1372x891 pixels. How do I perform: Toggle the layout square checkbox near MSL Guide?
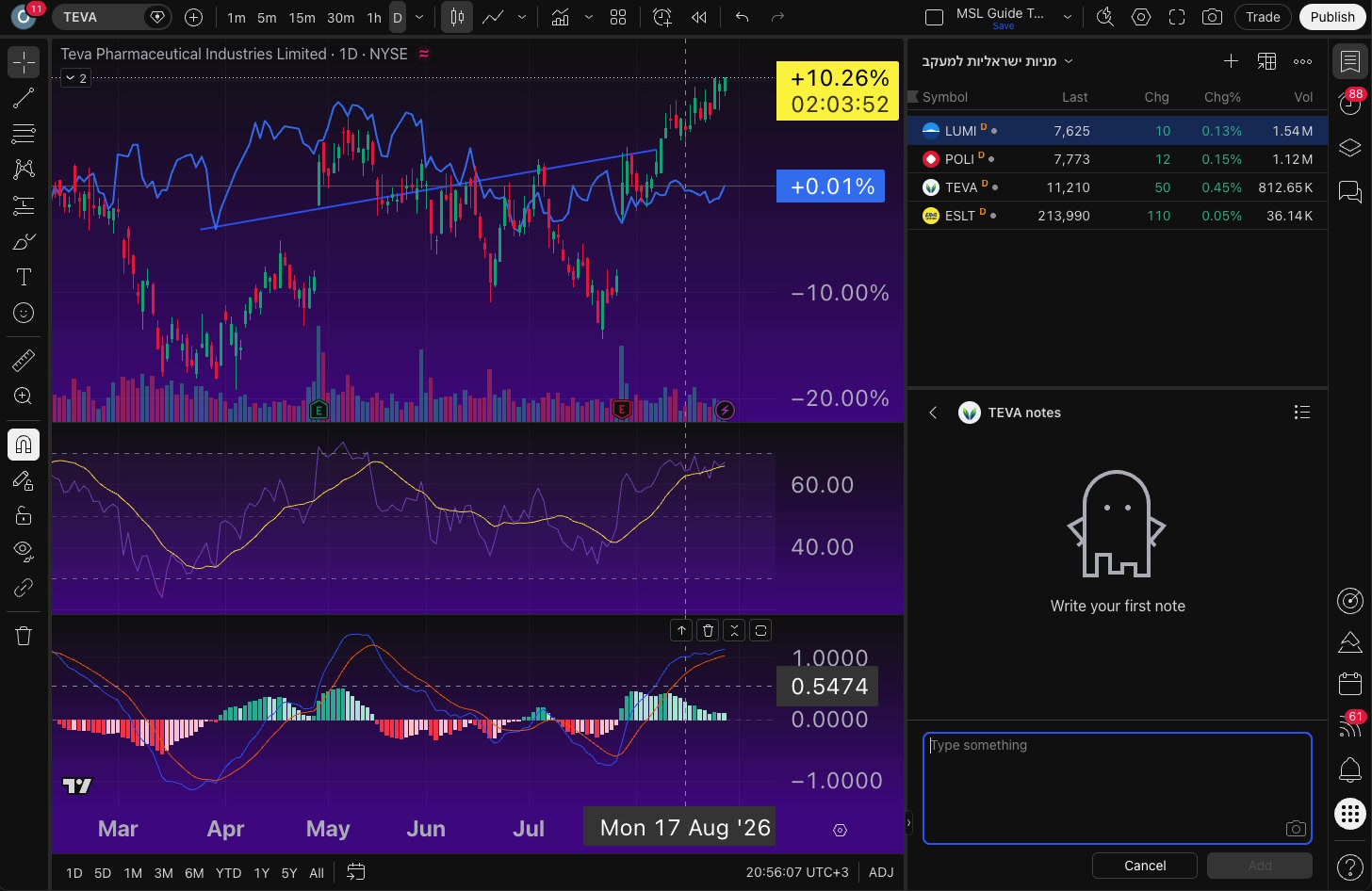click(x=934, y=17)
